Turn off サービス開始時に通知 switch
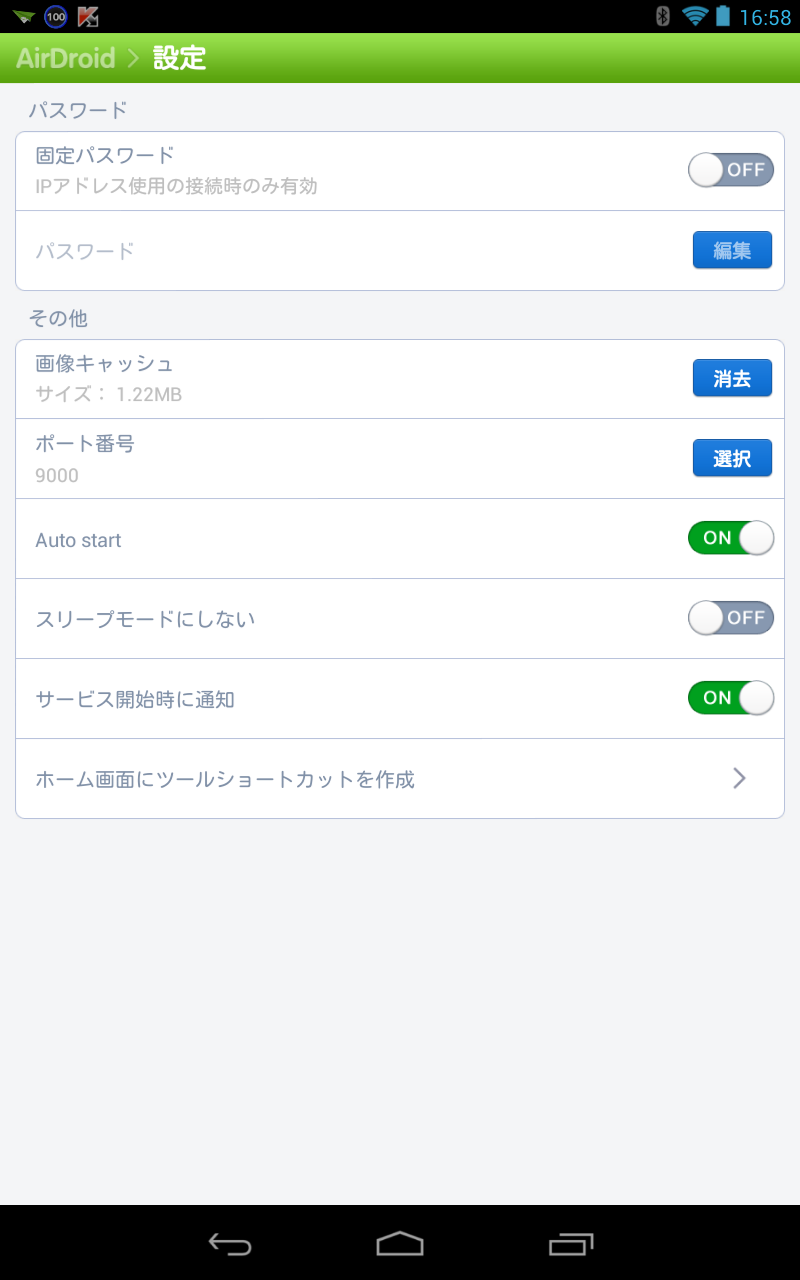Screen dimensions: 800x1280 click(x=730, y=698)
